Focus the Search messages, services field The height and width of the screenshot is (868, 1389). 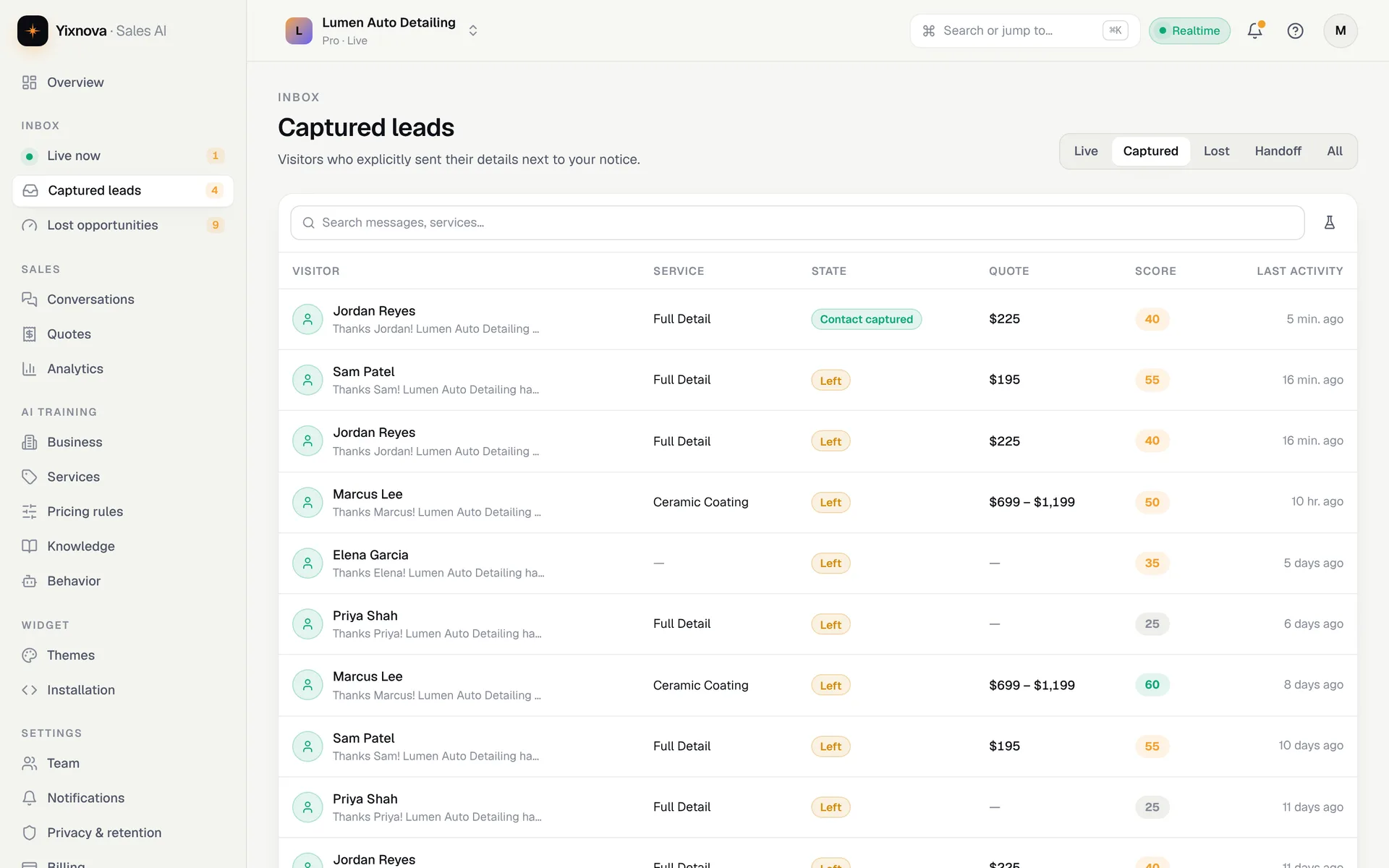coord(797,223)
